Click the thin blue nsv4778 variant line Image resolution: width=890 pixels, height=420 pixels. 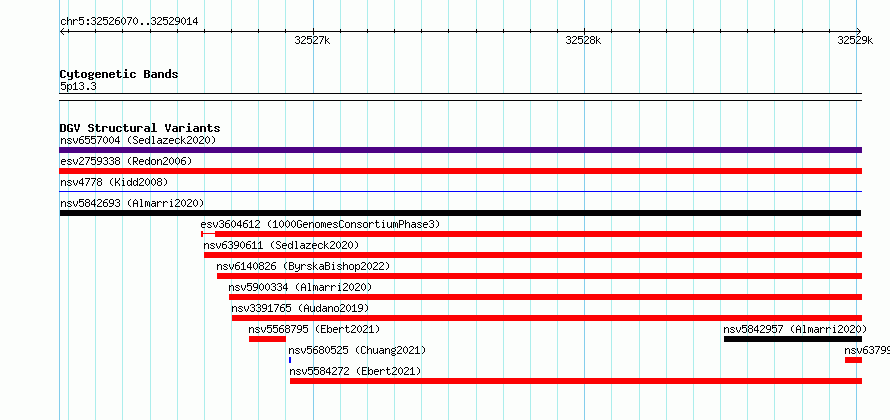point(460,192)
